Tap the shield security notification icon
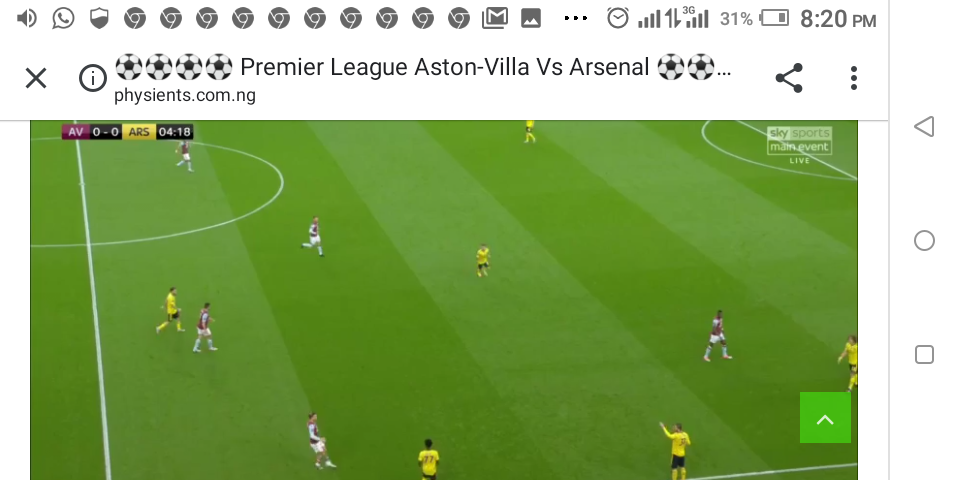Screen dimensions: 960x480 tap(99, 18)
